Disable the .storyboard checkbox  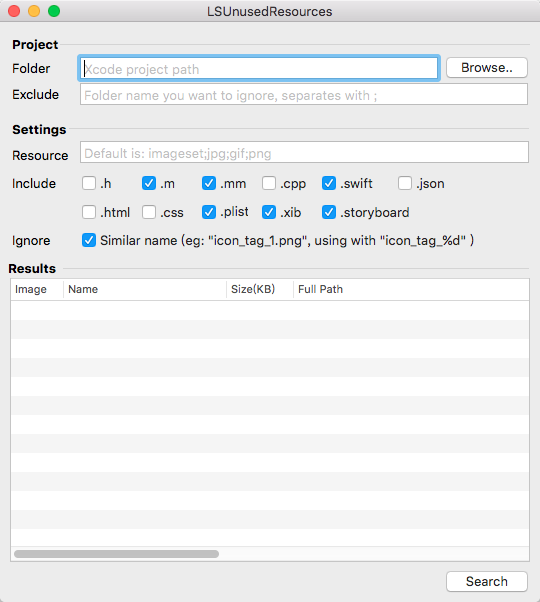click(329, 212)
